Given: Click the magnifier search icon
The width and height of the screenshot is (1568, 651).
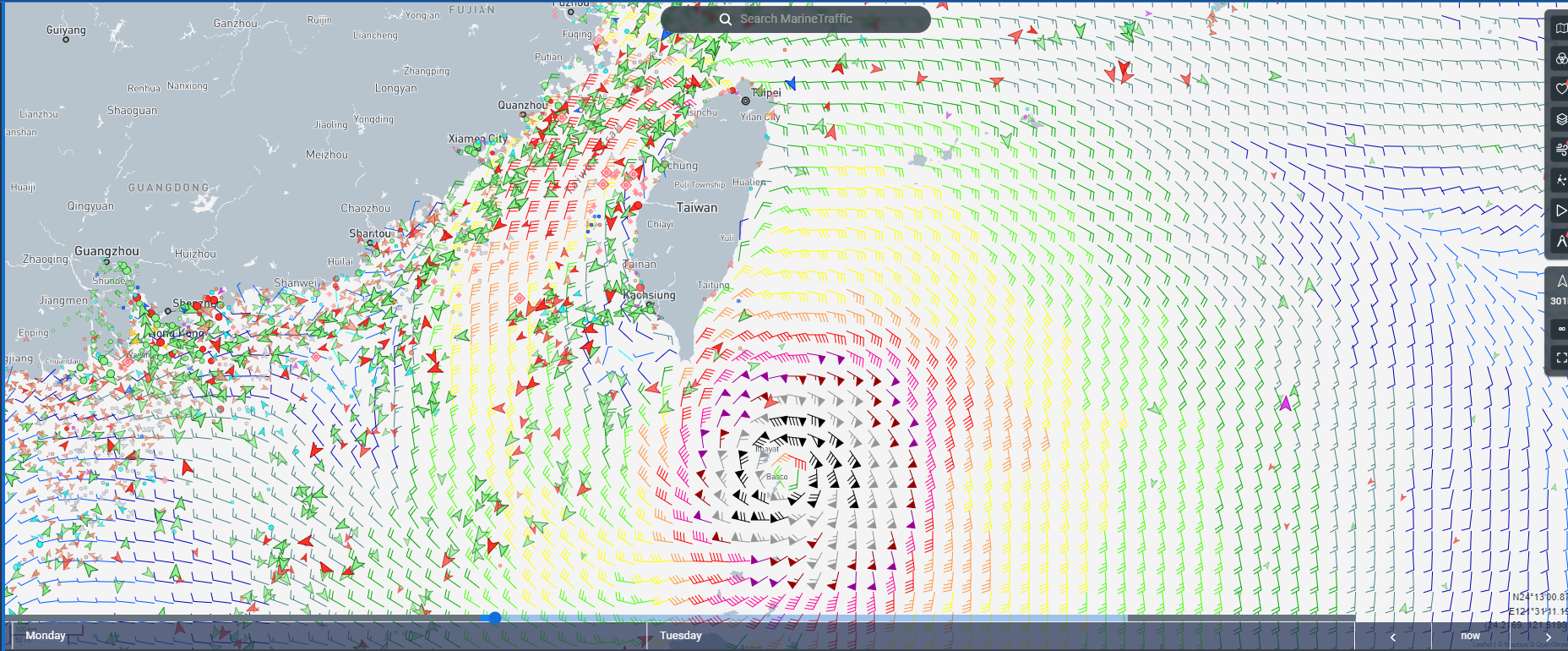Looking at the screenshot, I should pyautogui.click(x=726, y=19).
